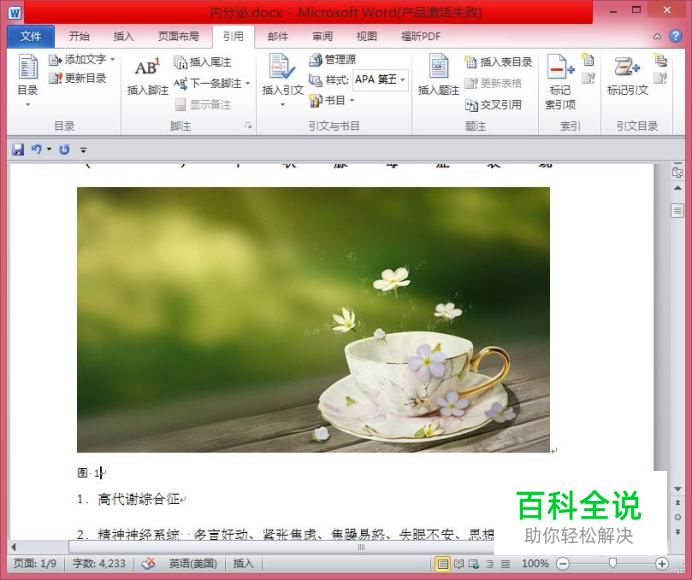Viewport: 692px width, 580px height.
Task: Click 英语(美国) language indicator
Action: [x=193, y=563]
